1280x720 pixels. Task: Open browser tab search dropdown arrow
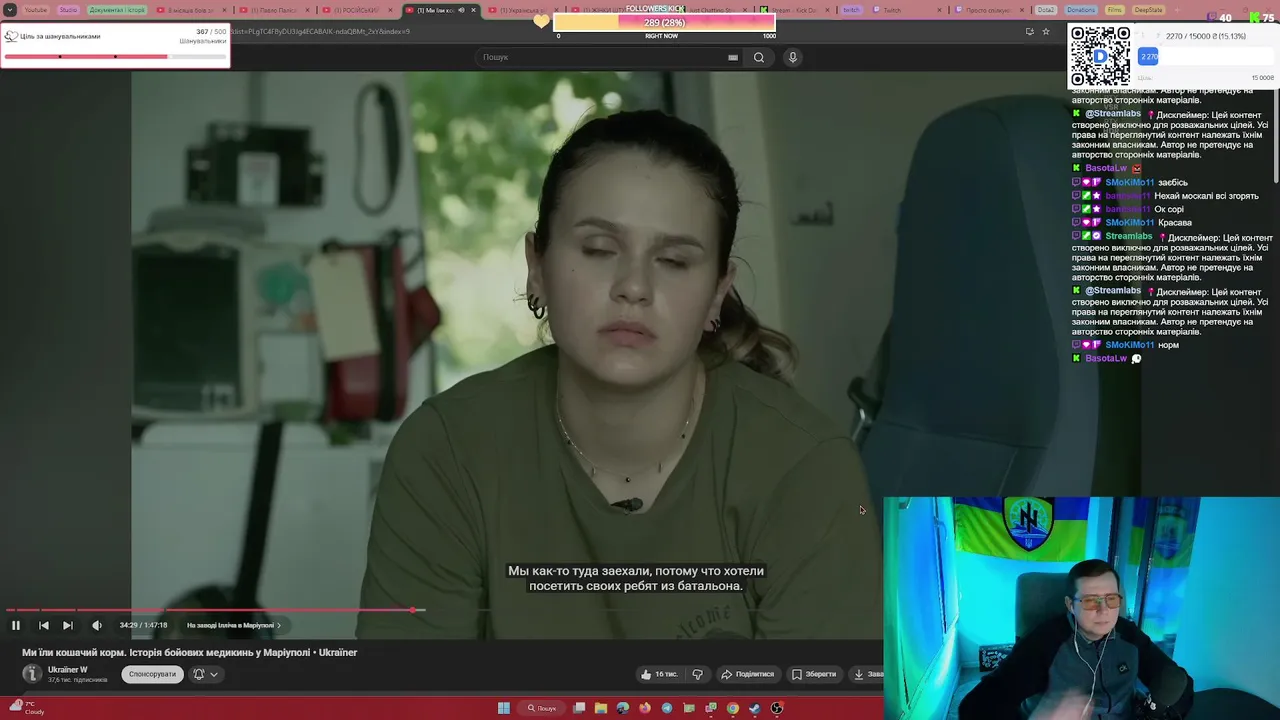10,10
